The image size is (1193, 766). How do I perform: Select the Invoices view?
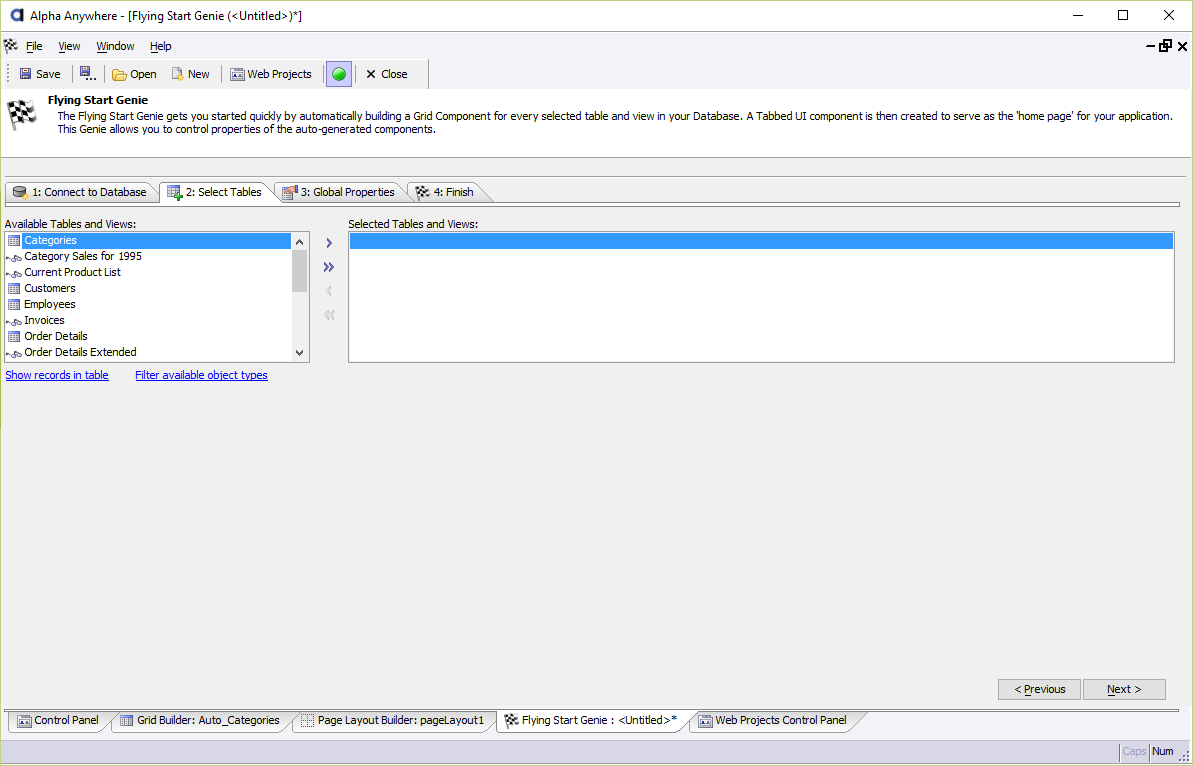[148, 320]
